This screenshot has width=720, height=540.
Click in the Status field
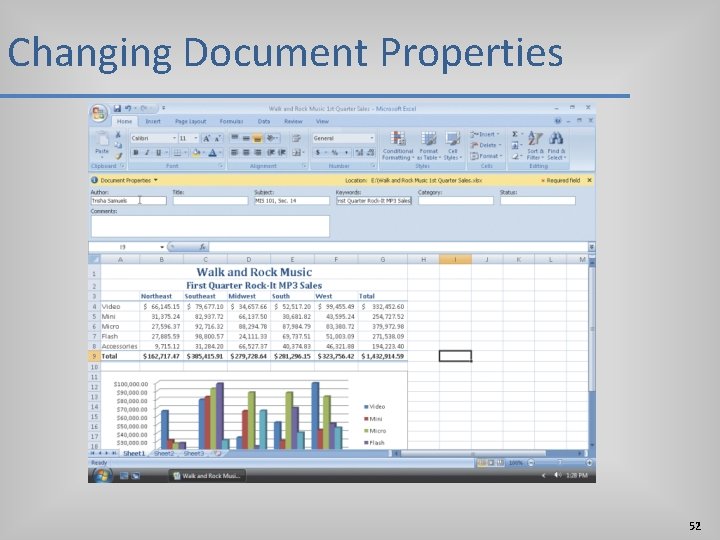point(538,201)
